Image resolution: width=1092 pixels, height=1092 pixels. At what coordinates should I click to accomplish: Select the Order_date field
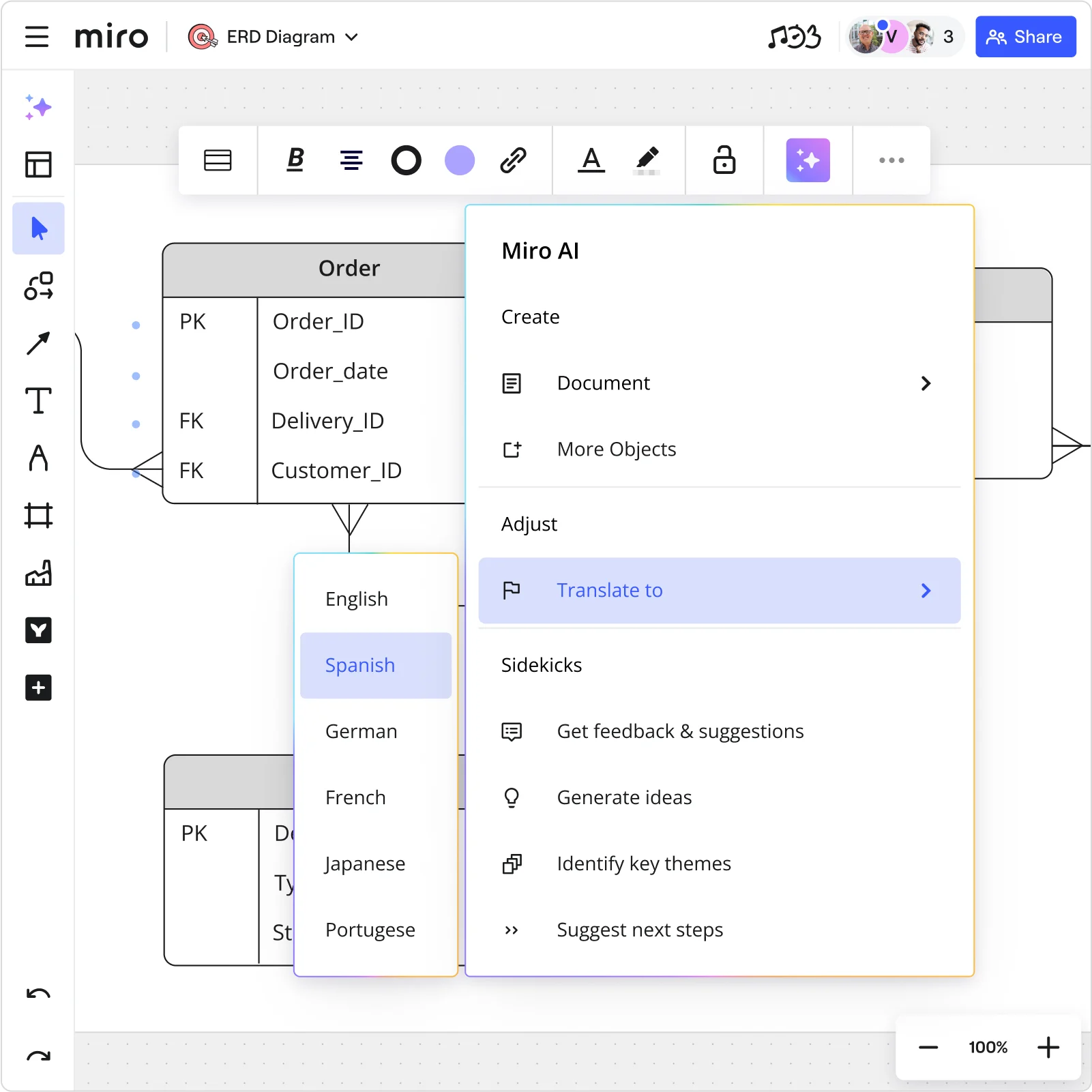[x=330, y=372]
